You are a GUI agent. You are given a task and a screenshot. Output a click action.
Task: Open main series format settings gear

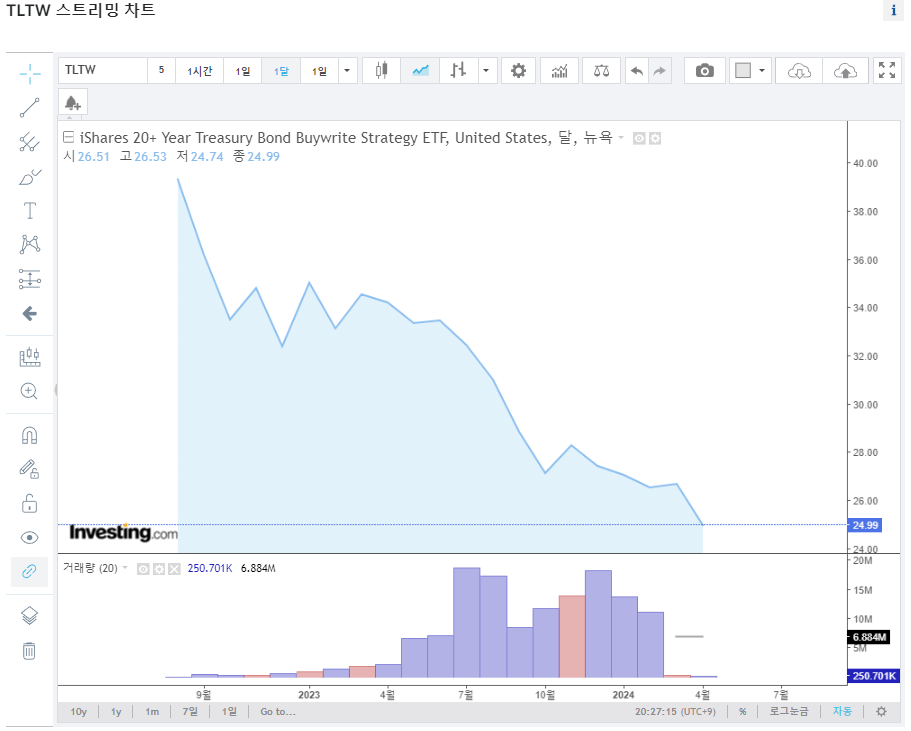[655, 138]
